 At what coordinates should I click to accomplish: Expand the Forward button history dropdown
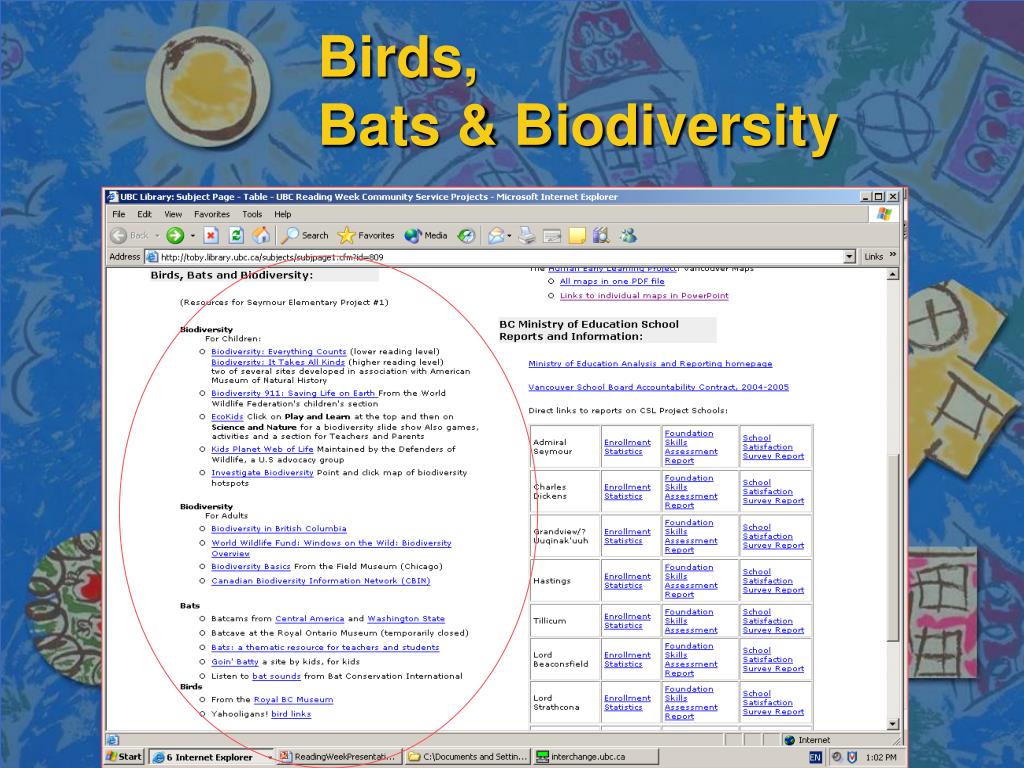(x=193, y=236)
